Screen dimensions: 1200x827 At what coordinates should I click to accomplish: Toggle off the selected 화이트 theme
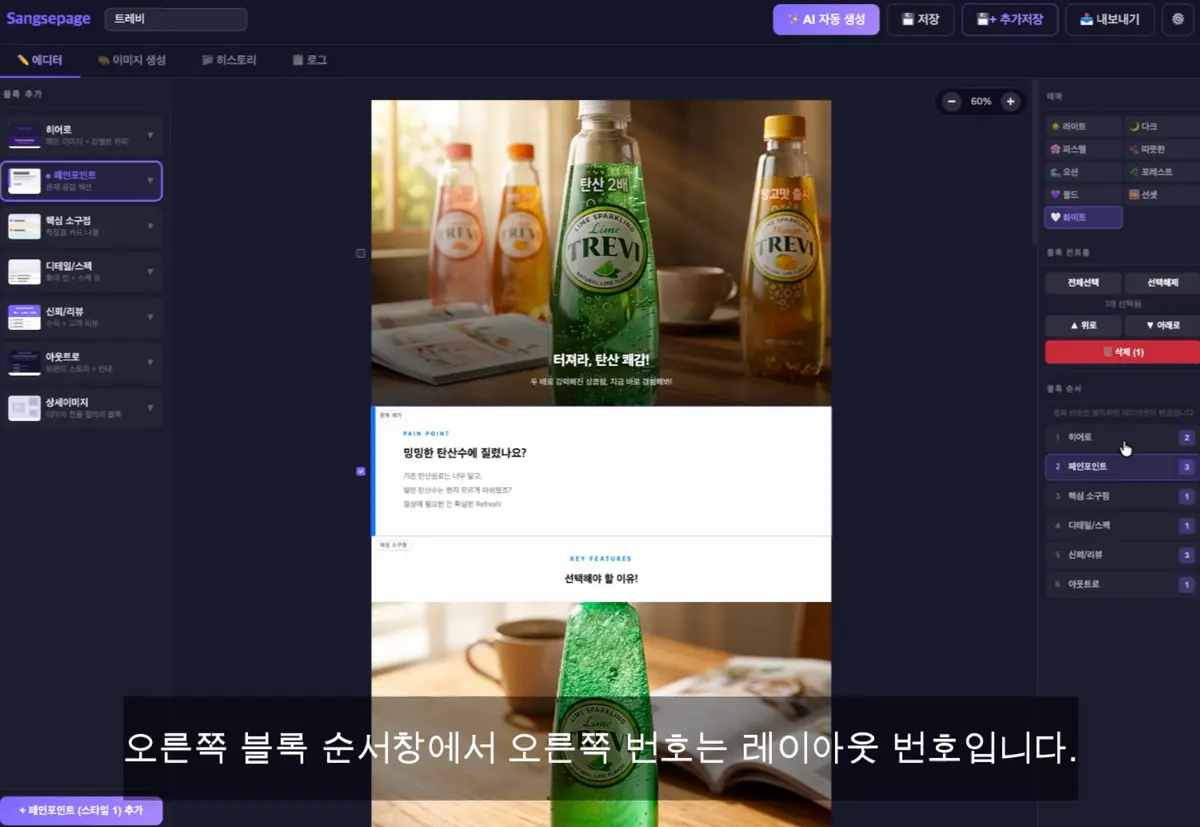(x=1083, y=217)
